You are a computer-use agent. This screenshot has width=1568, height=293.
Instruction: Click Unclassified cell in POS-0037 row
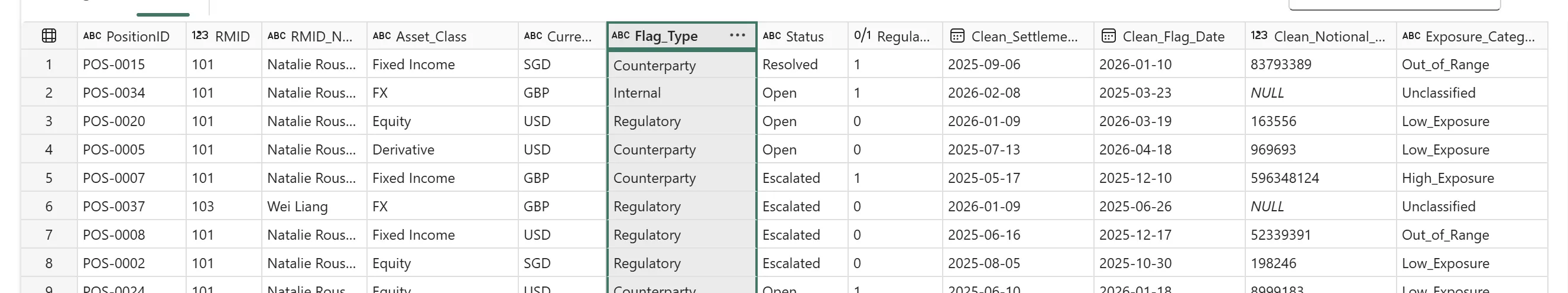[1472, 207]
